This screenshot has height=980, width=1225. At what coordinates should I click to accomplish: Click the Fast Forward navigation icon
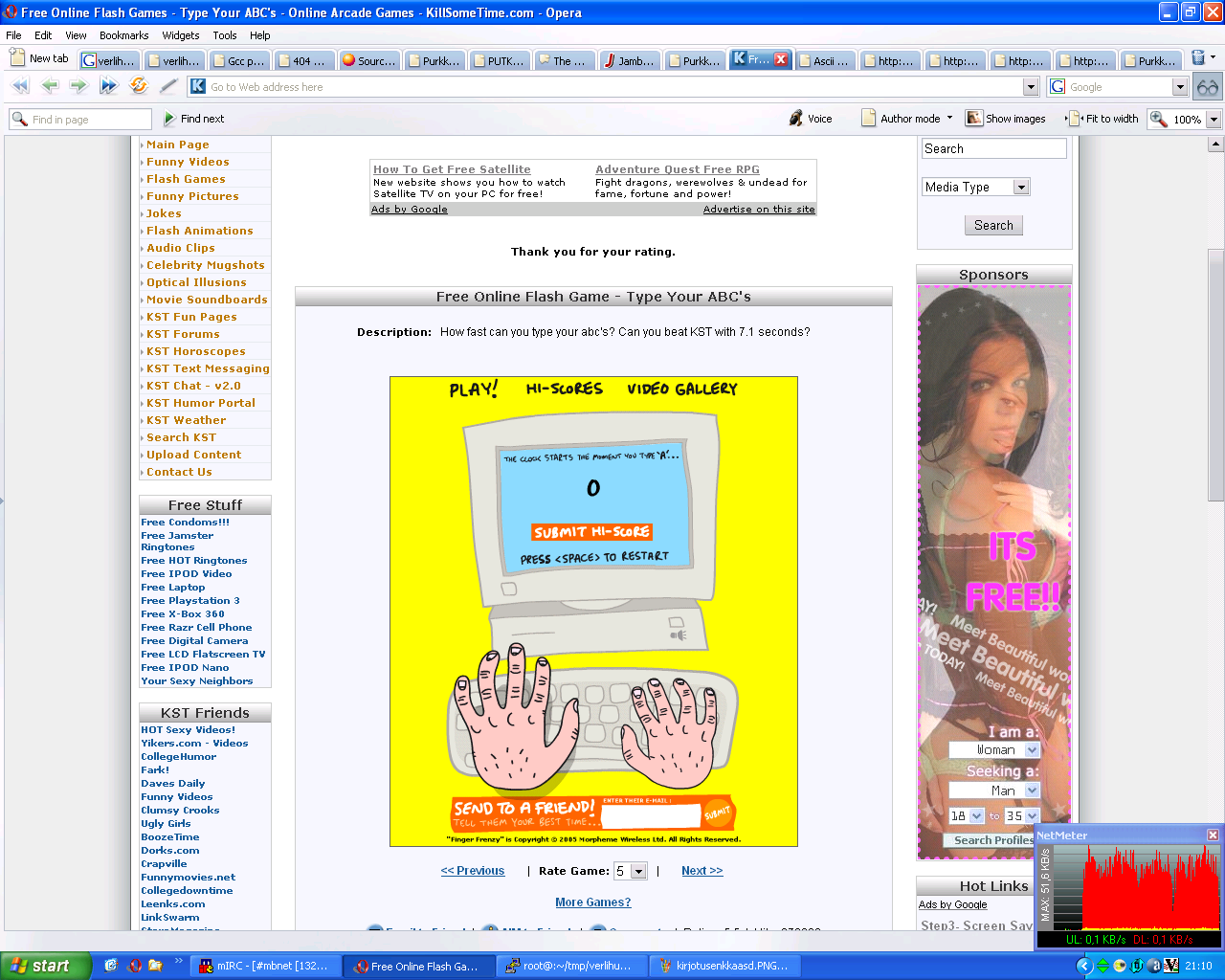pos(108,86)
